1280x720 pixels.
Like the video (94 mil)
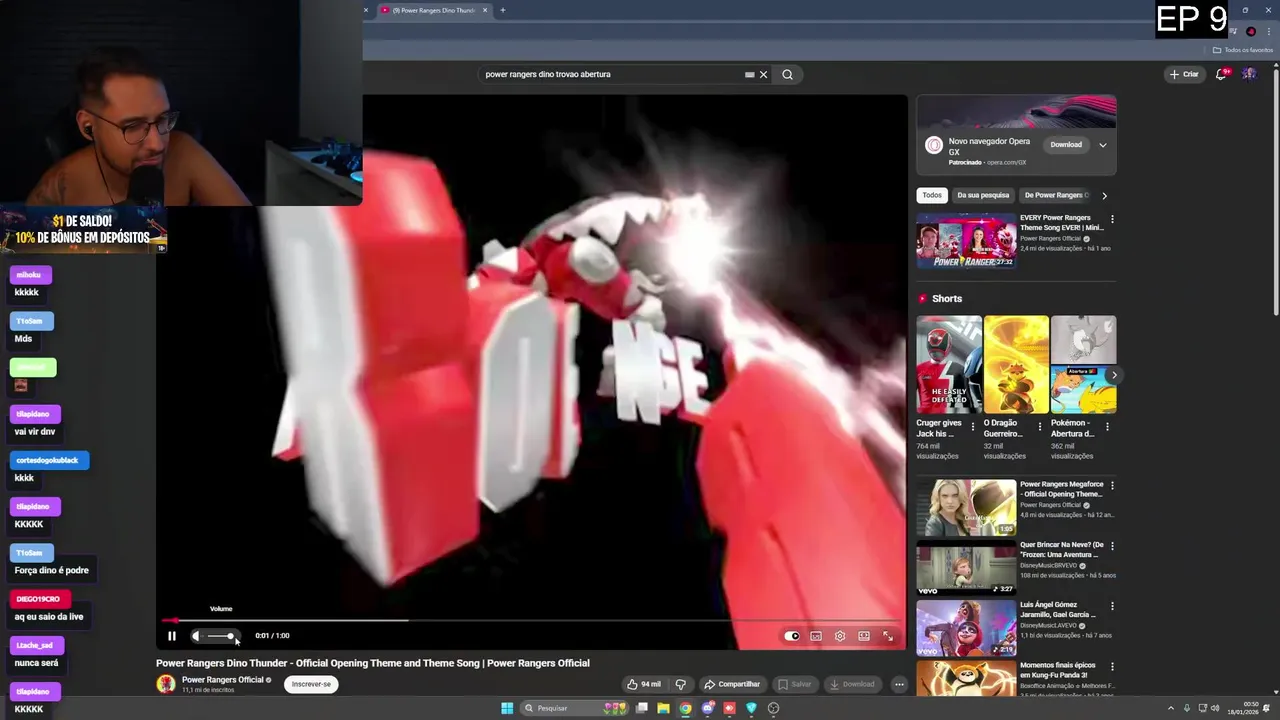(x=643, y=684)
